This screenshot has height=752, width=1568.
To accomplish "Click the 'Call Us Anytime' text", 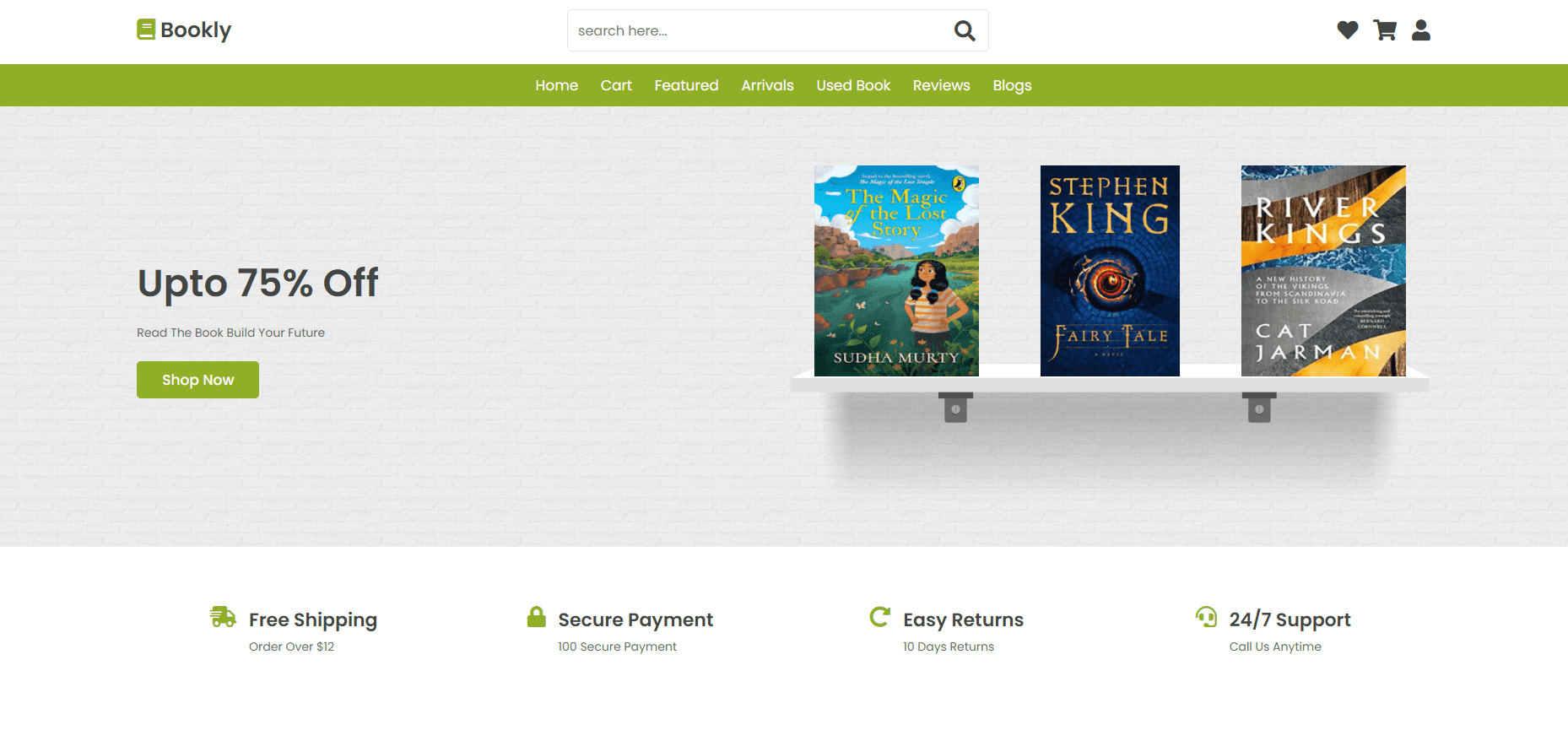I will tap(1275, 647).
